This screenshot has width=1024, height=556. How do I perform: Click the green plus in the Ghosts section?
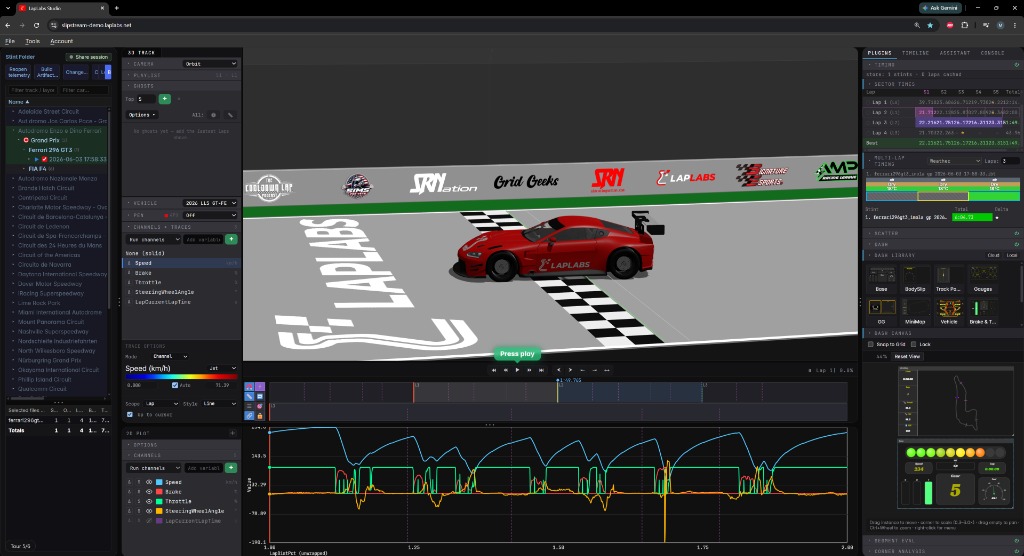point(165,99)
